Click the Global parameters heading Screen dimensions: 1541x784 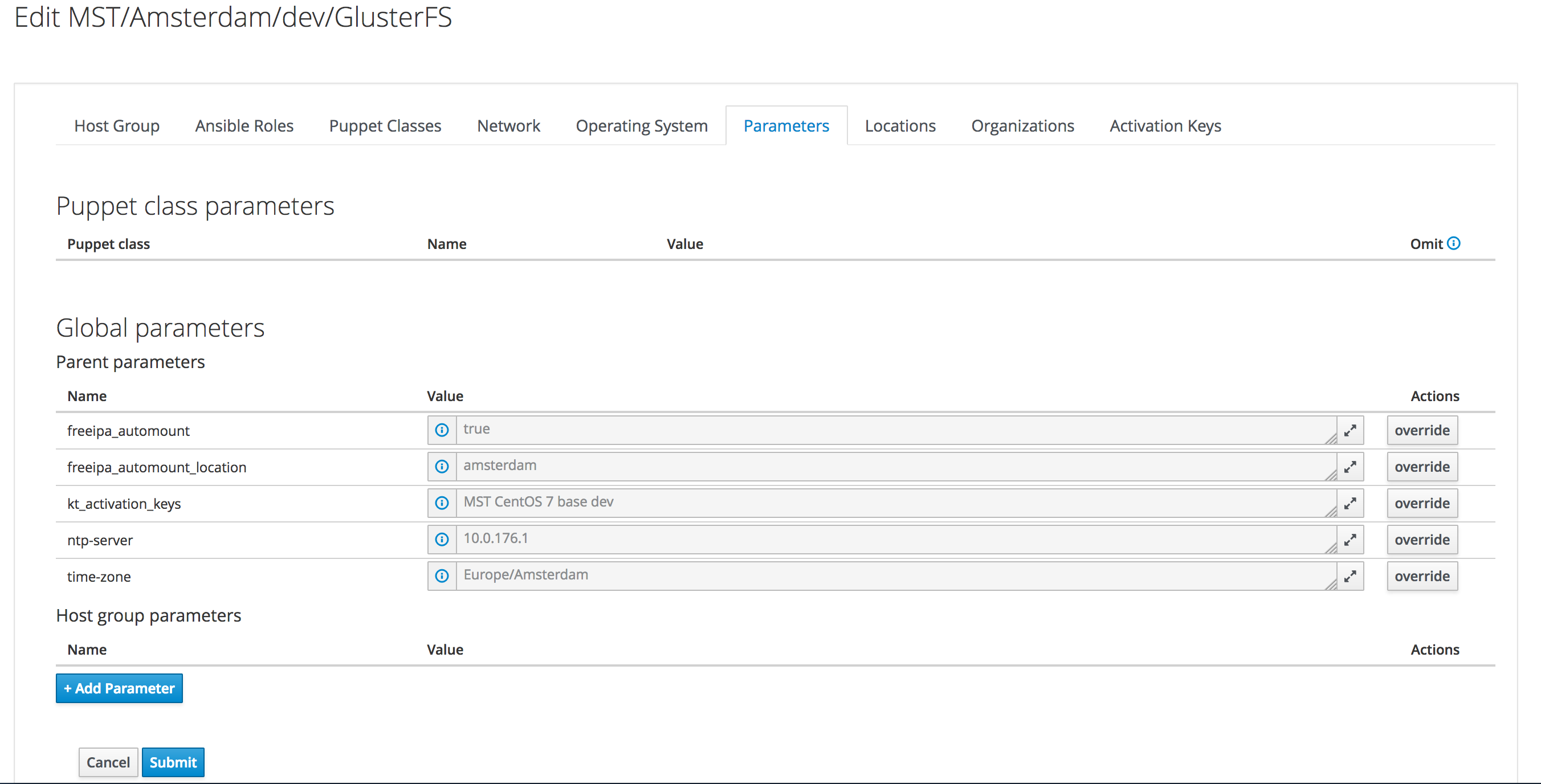(x=160, y=328)
